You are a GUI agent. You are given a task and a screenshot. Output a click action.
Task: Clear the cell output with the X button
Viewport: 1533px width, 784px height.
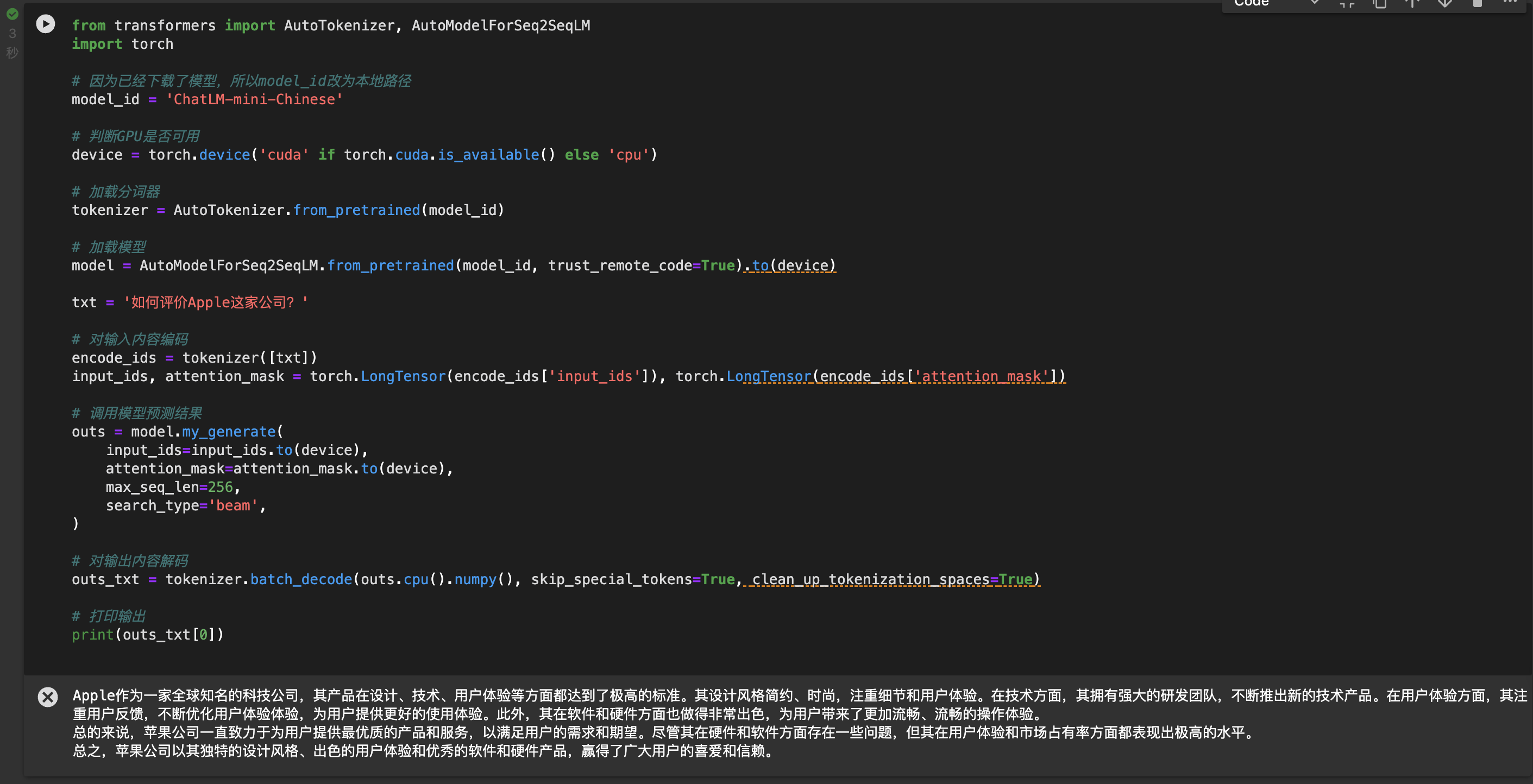(48, 697)
